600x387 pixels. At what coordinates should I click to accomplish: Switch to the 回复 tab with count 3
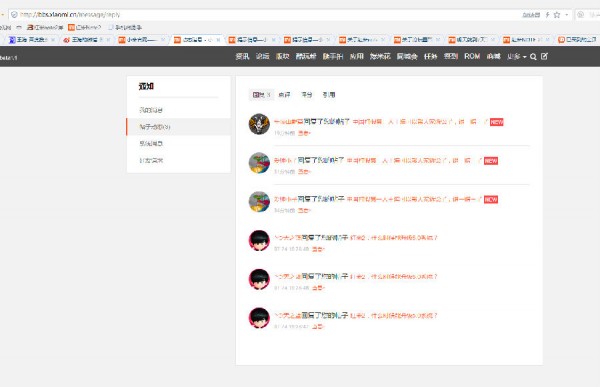(x=261, y=95)
